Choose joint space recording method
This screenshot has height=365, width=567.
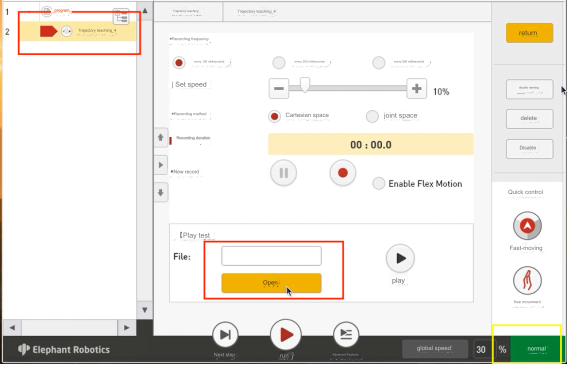tap(372, 116)
